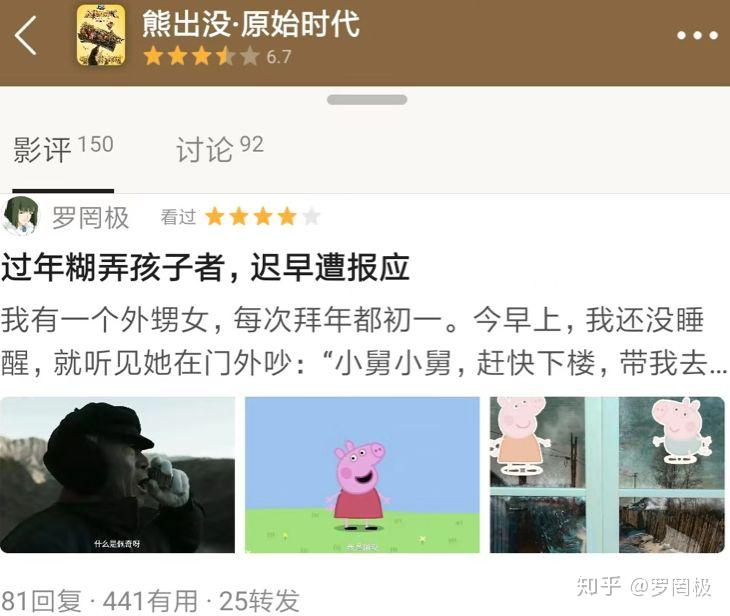
Task: Open the 81回复 replies
Action: (41, 601)
